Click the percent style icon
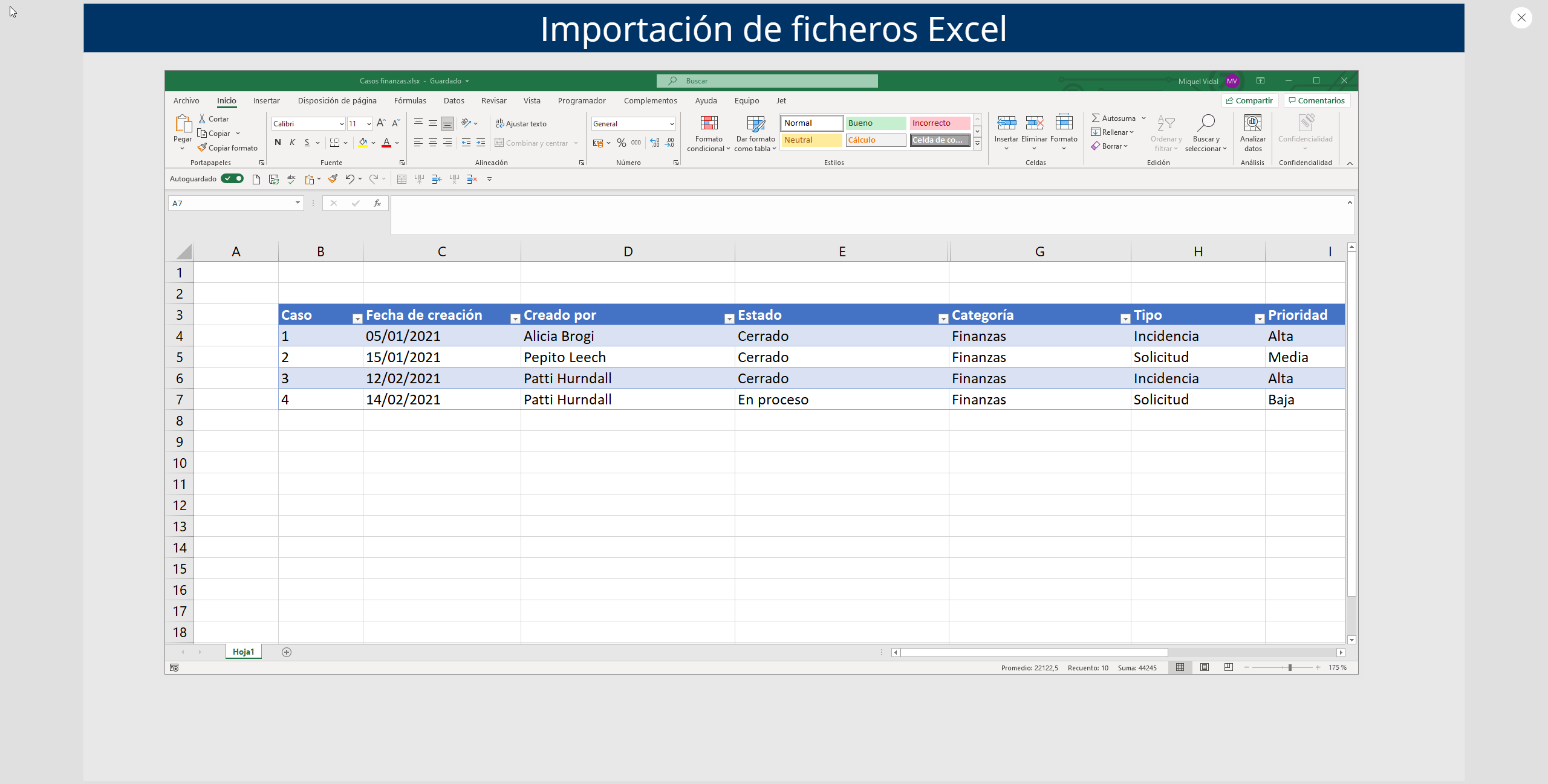 (621, 143)
